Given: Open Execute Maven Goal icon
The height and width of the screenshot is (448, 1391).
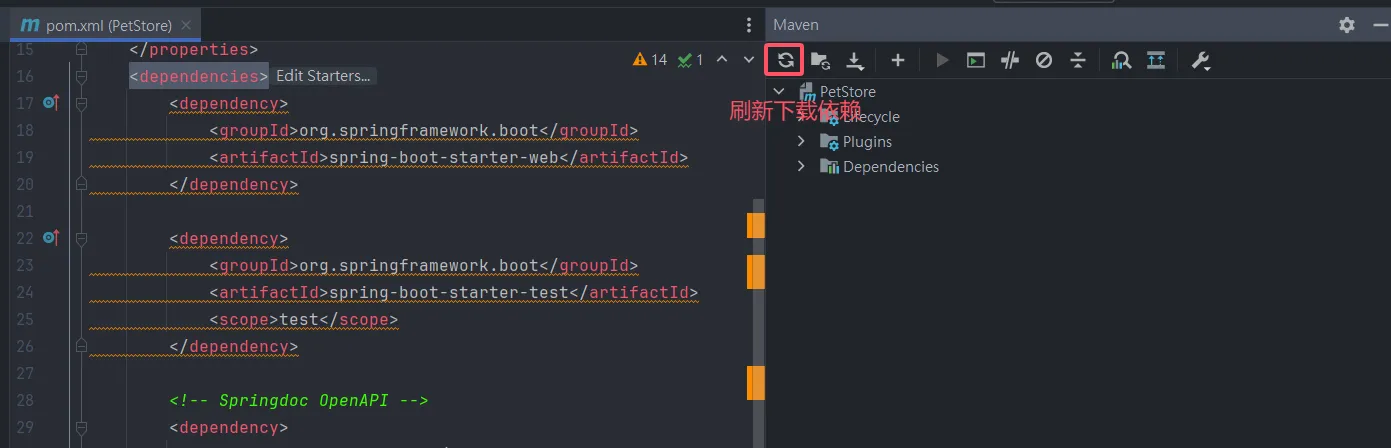Looking at the screenshot, I should pyautogui.click(x=976, y=60).
